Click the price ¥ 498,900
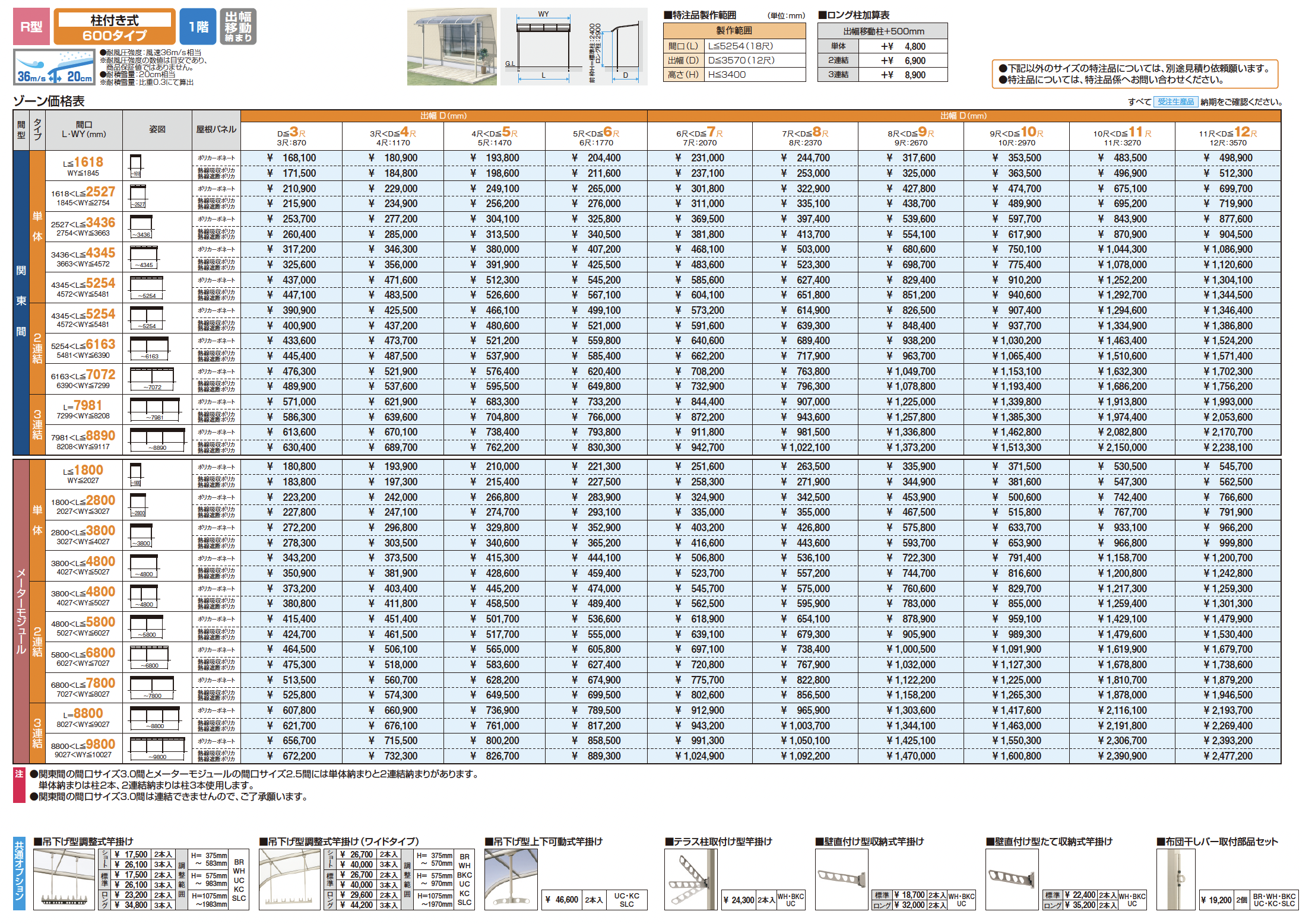The height and width of the screenshot is (924, 1312). (1228, 158)
